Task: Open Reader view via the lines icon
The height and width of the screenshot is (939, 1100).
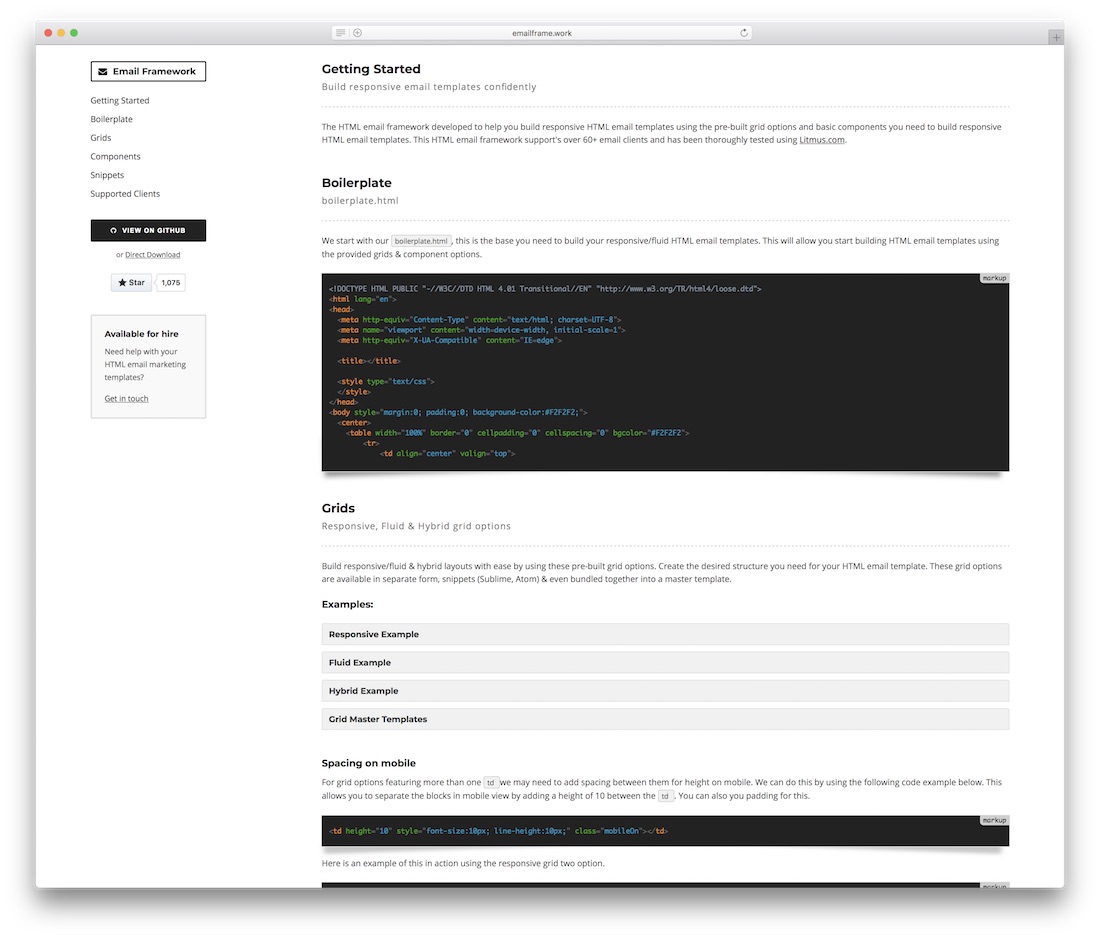Action: coord(340,32)
